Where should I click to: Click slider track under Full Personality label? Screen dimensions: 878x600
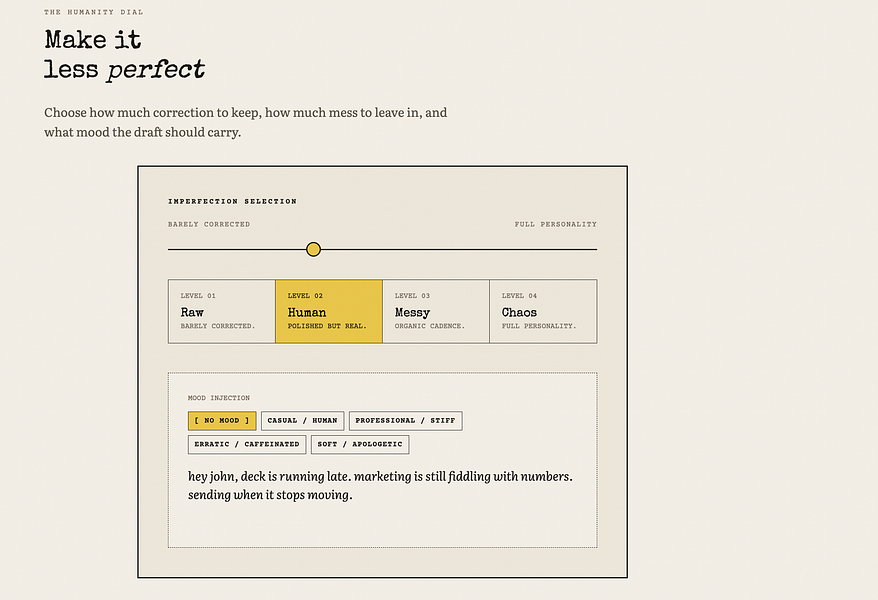point(555,250)
